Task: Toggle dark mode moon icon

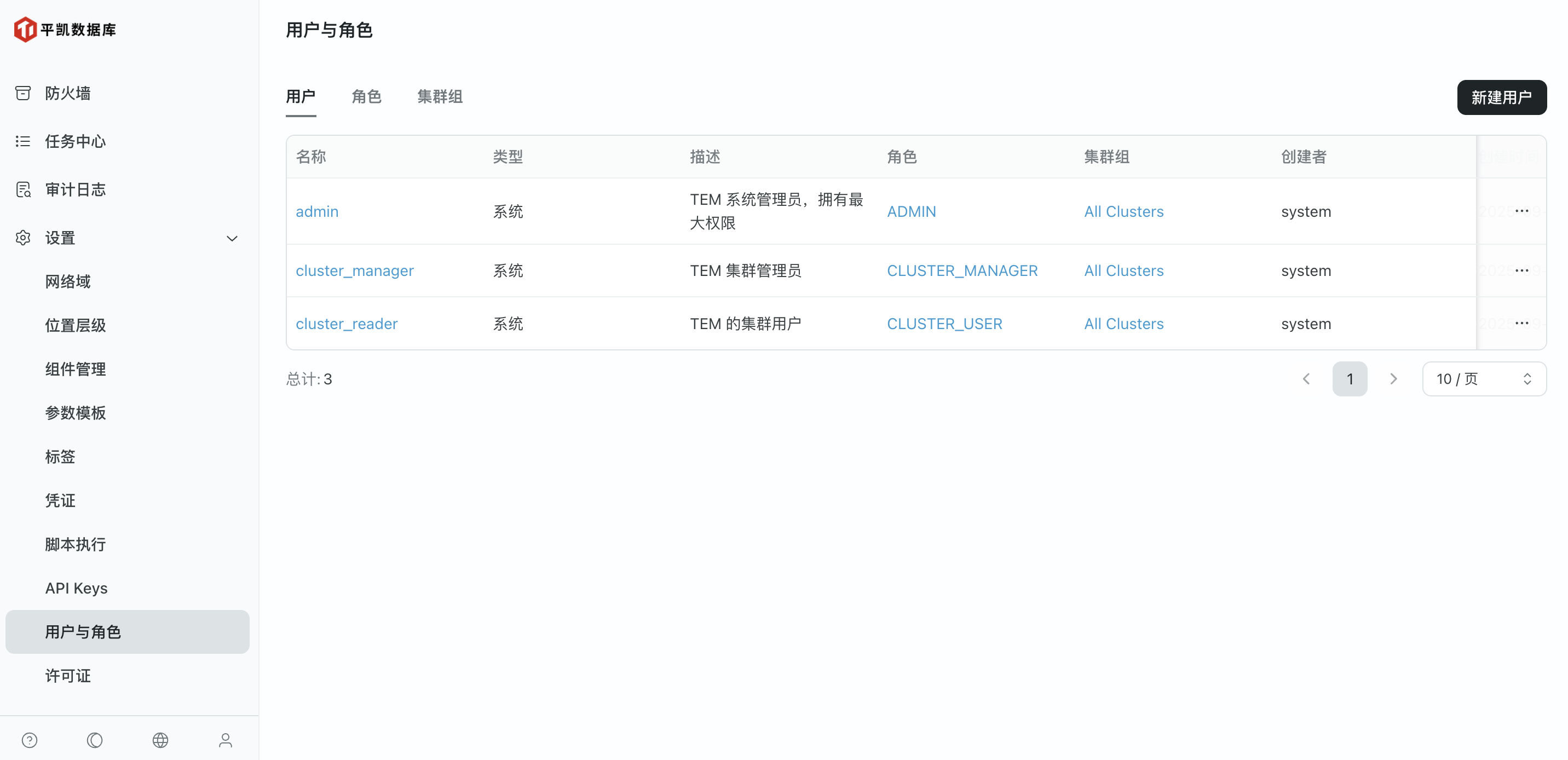Action: pos(95,740)
